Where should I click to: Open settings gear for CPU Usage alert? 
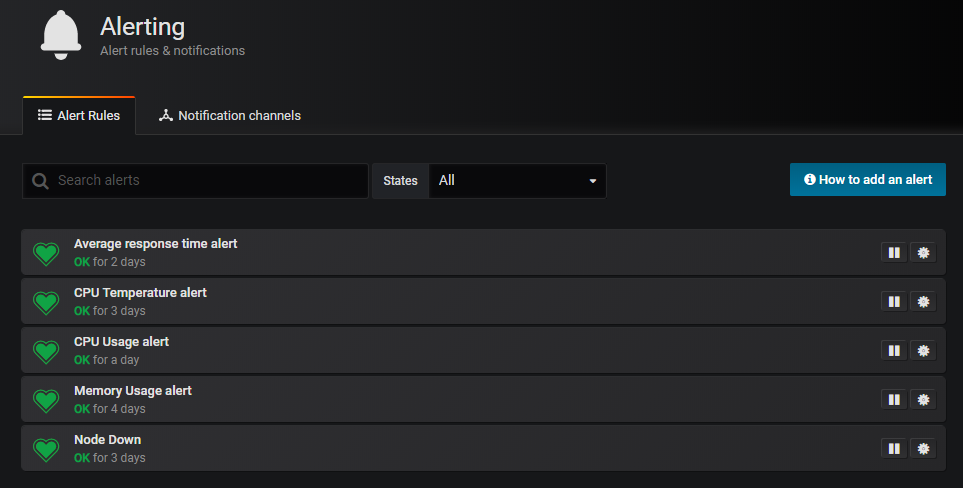click(x=923, y=350)
